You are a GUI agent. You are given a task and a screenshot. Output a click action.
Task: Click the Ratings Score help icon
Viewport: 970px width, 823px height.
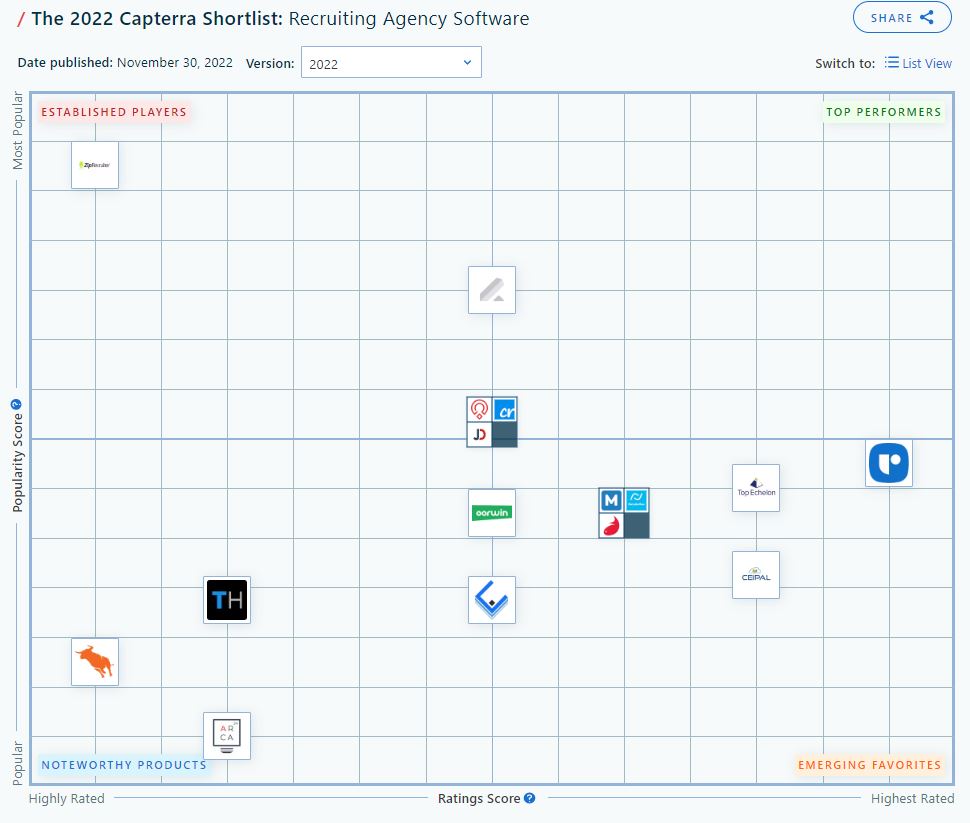pyautogui.click(x=530, y=798)
